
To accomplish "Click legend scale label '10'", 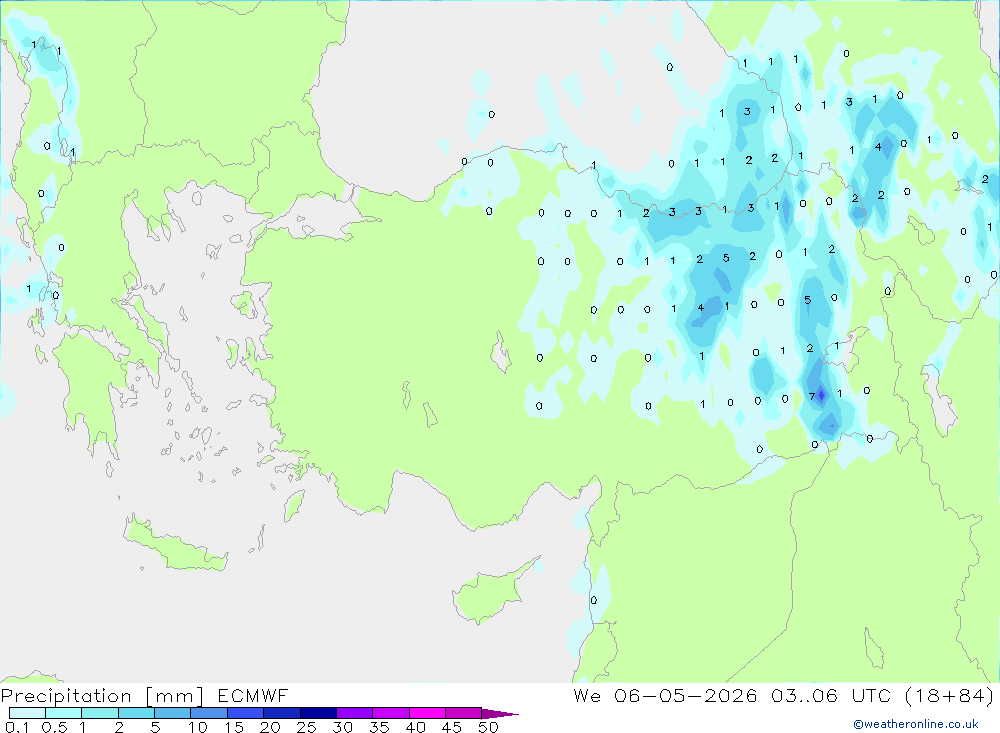I will pos(198,727).
